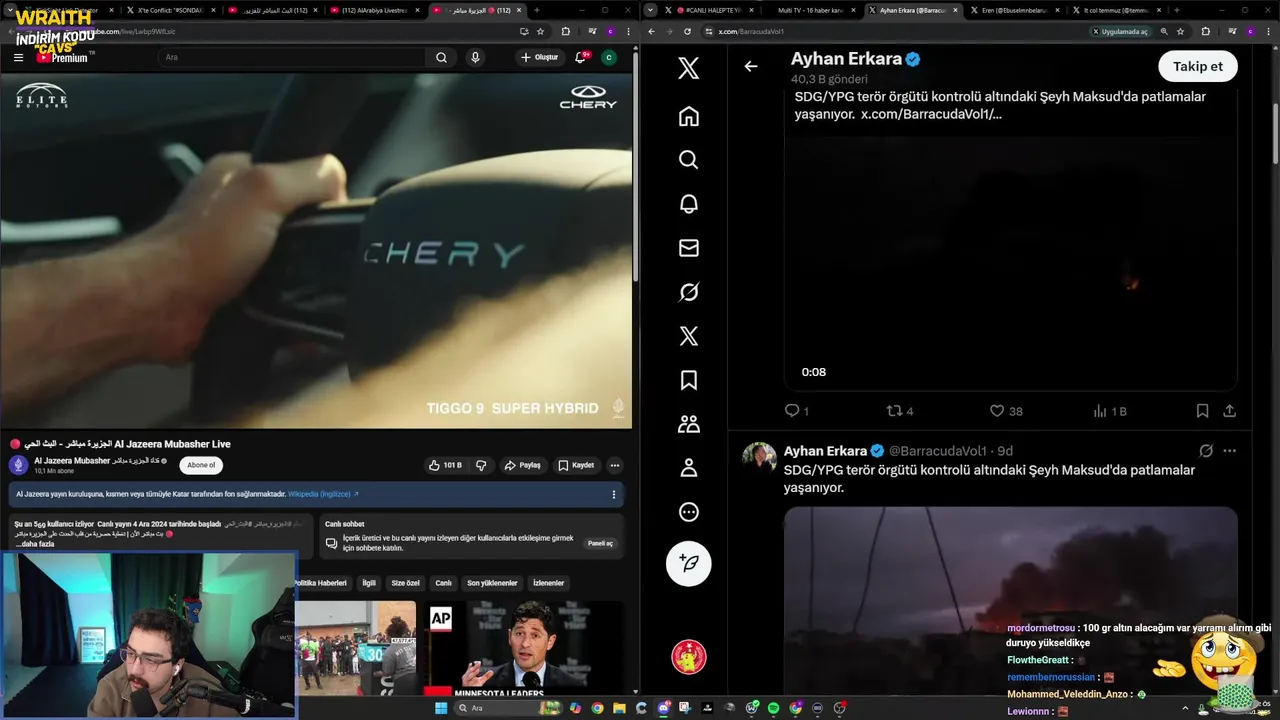Open X Communities people icon
Viewport: 1280px width, 720px height.
click(x=688, y=424)
